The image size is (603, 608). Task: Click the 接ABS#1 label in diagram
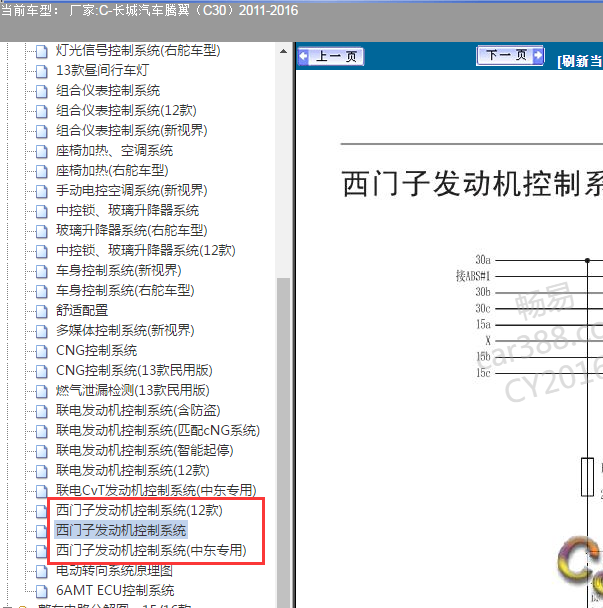(x=473, y=276)
